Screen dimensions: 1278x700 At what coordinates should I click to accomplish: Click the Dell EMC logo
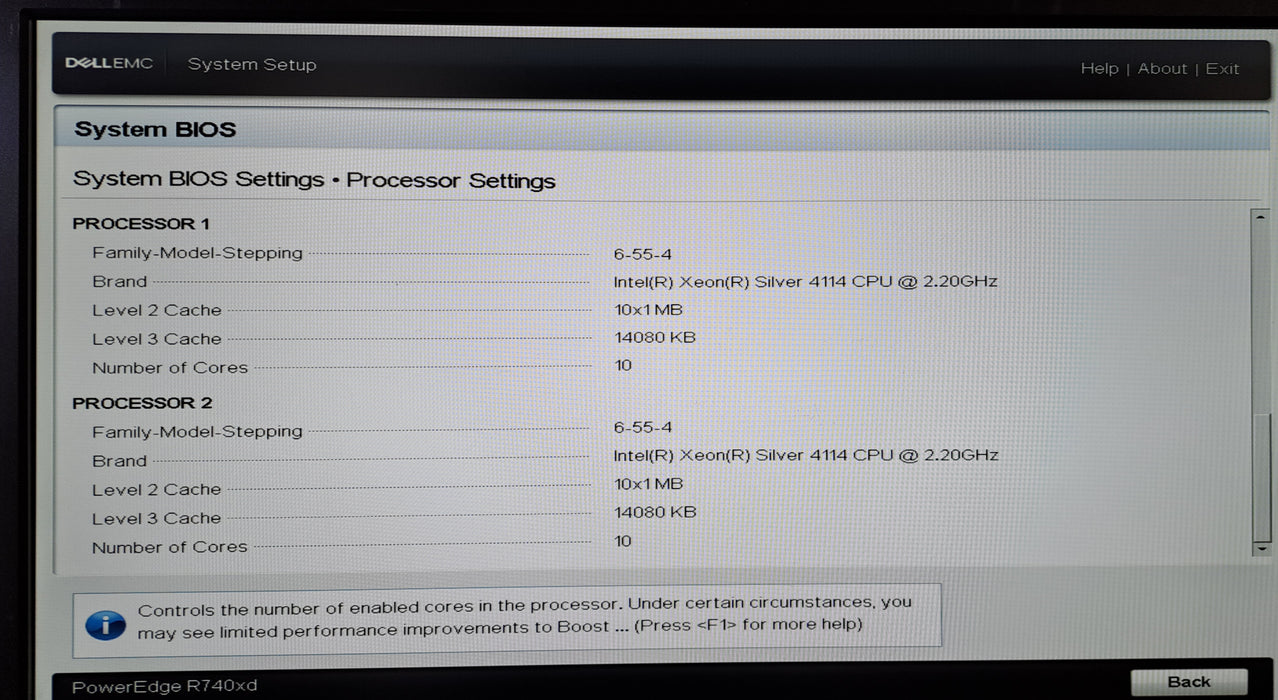109,64
